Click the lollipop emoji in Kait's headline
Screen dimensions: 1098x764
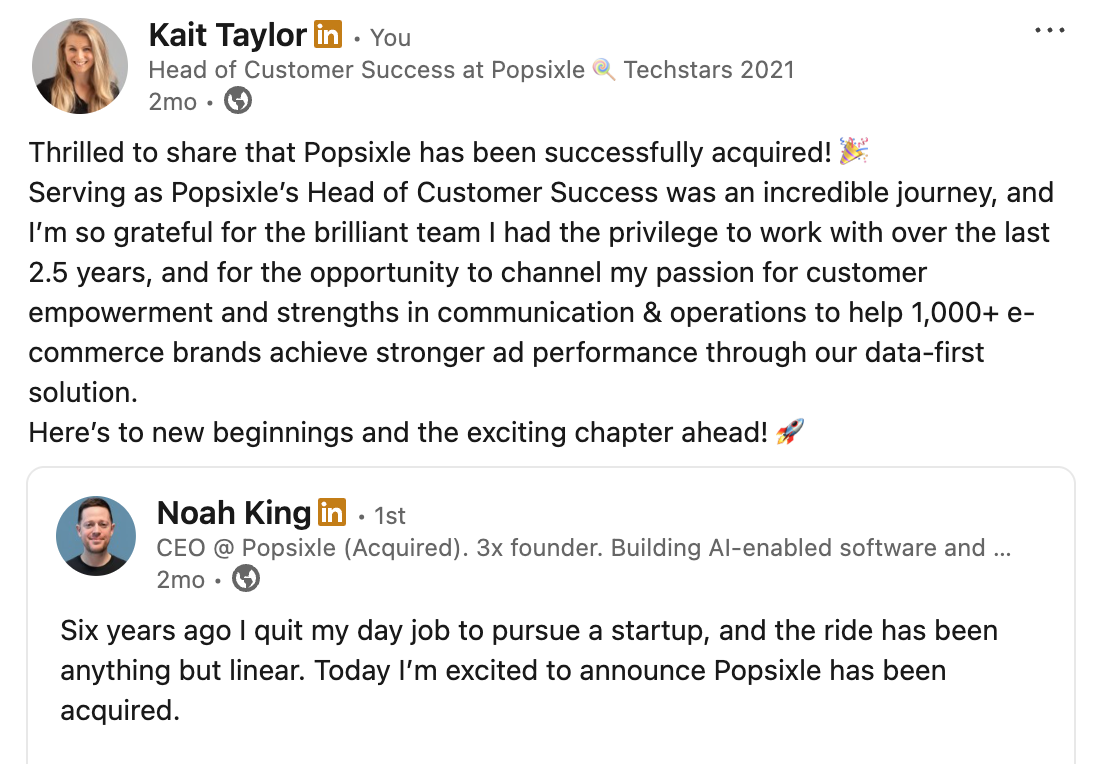(603, 70)
